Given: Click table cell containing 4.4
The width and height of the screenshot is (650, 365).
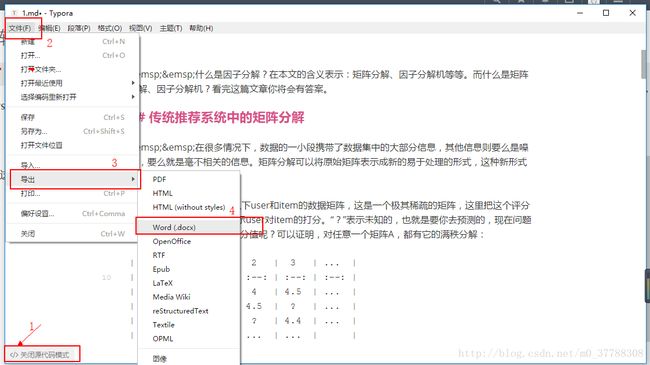Looking at the screenshot, I should [293, 321].
